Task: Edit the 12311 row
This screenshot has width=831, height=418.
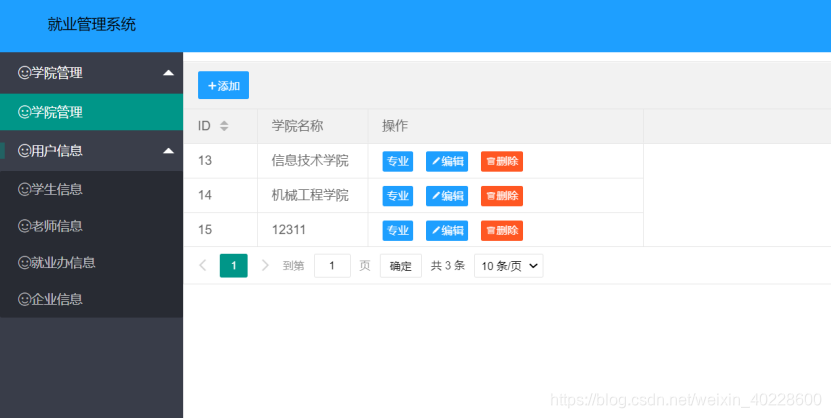Action: coord(447,230)
